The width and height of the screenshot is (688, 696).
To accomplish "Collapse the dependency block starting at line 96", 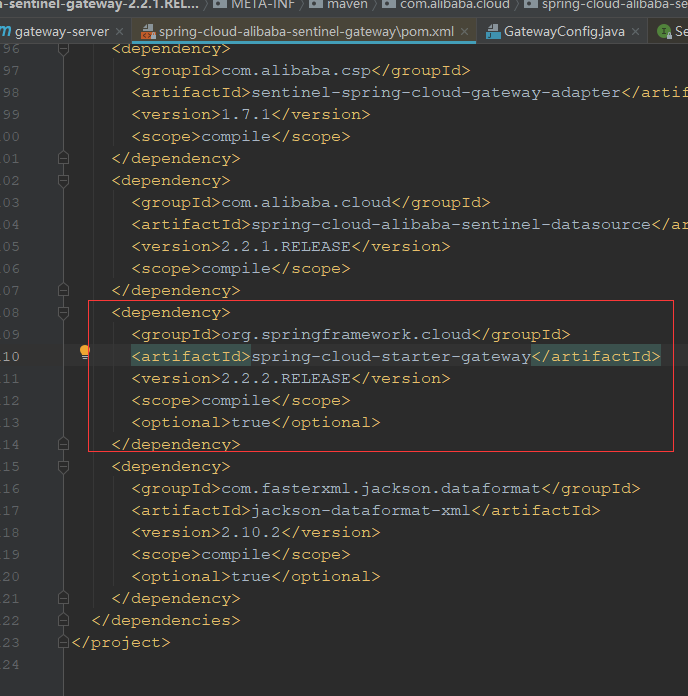I will (x=63, y=48).
